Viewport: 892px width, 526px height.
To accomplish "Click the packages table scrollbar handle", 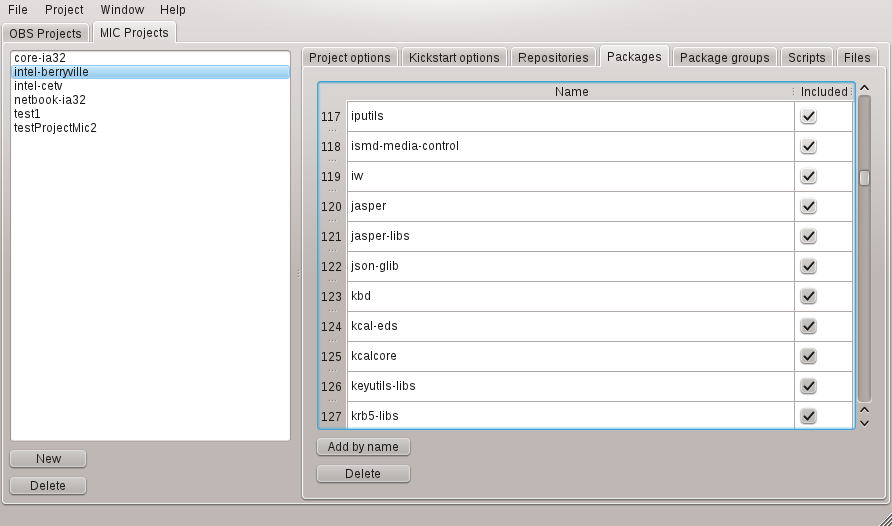I will [x=864, y=178].
